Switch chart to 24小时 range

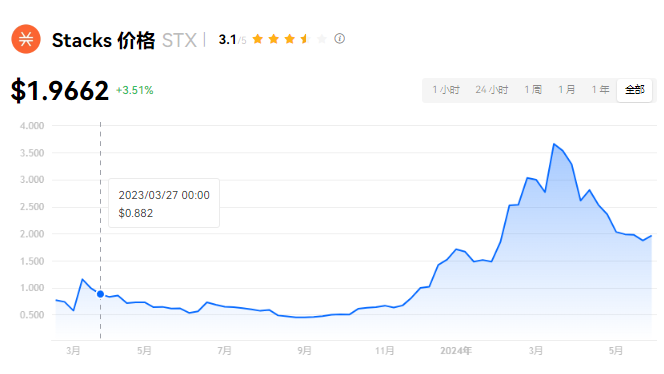(491, 90)
